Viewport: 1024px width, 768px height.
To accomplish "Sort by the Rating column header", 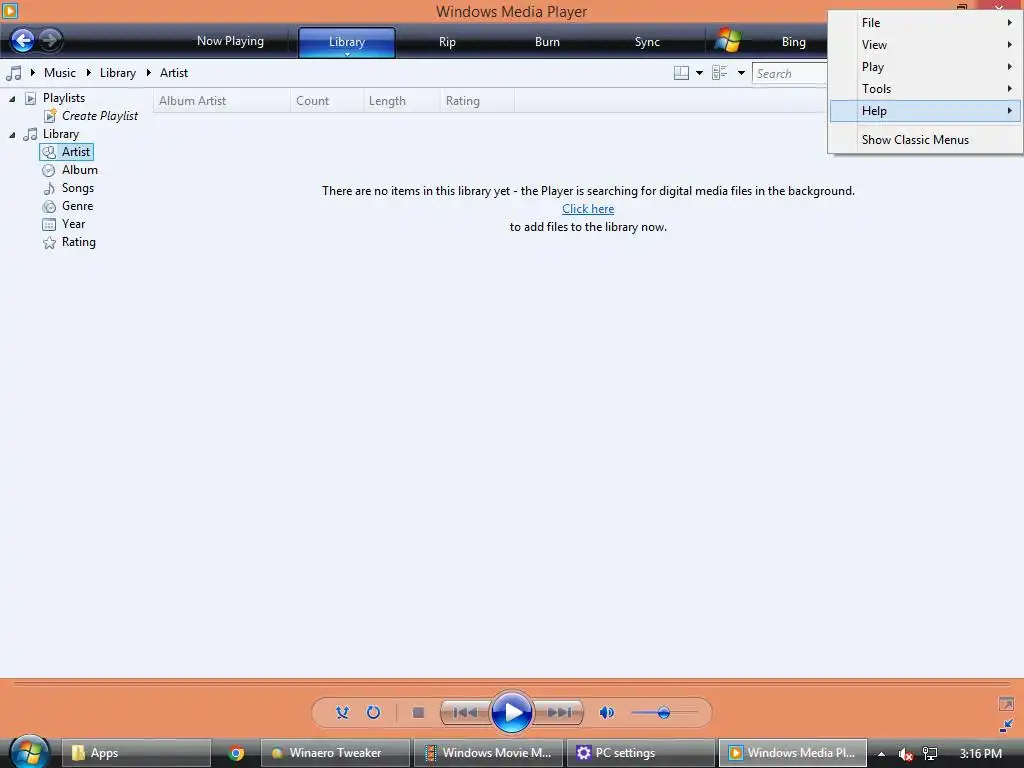I will tap(477, 101).
